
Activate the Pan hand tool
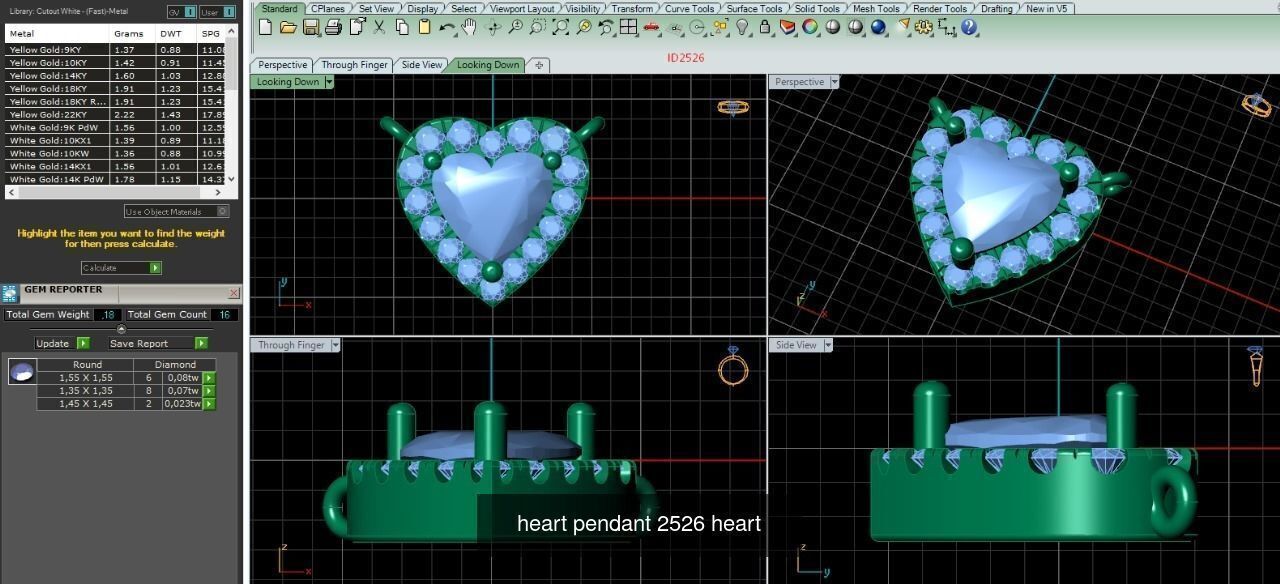(x=468, y=27)
